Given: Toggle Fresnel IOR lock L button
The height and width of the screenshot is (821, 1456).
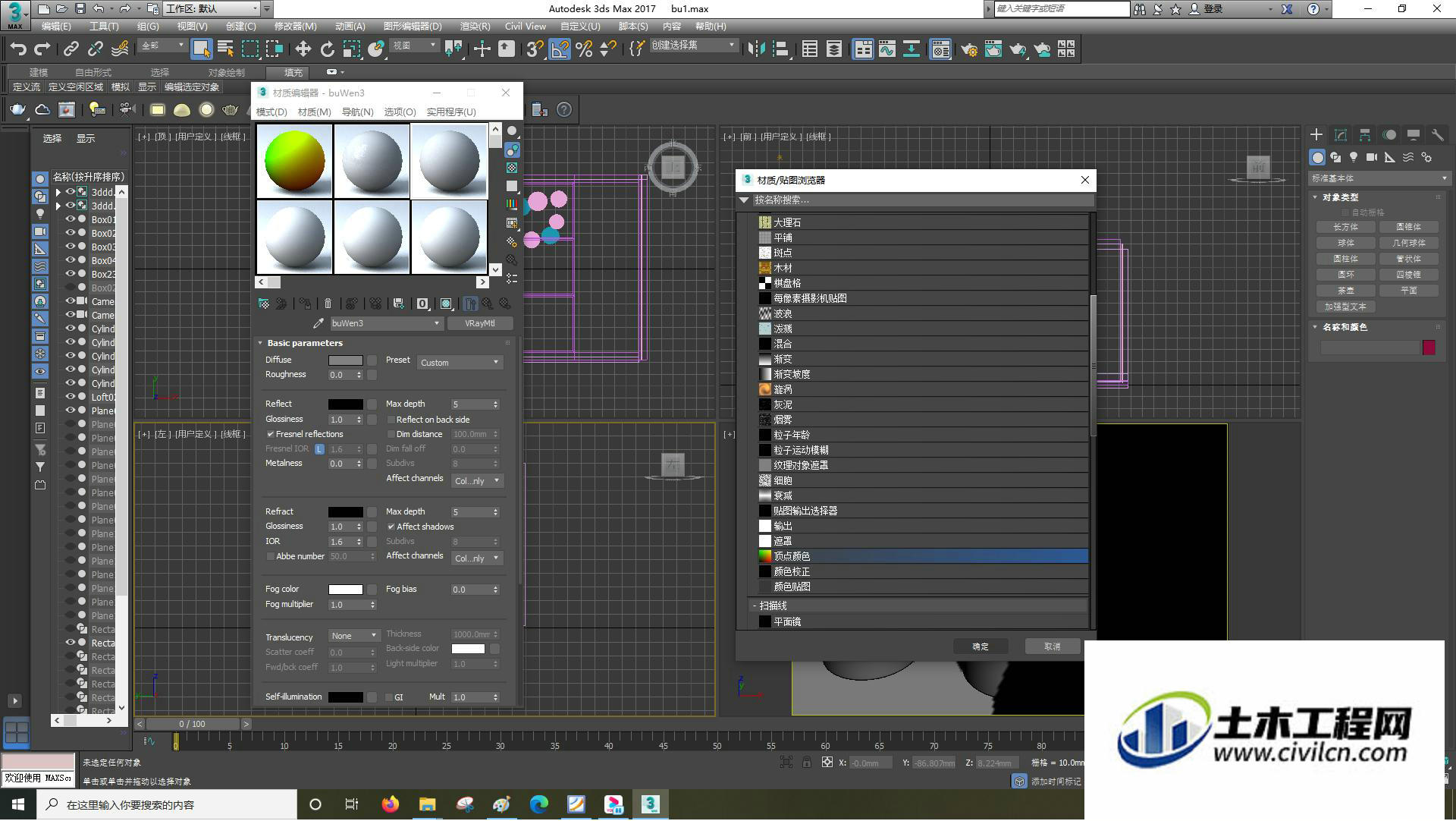Looking at the screenshot, I should coord(319,449).
